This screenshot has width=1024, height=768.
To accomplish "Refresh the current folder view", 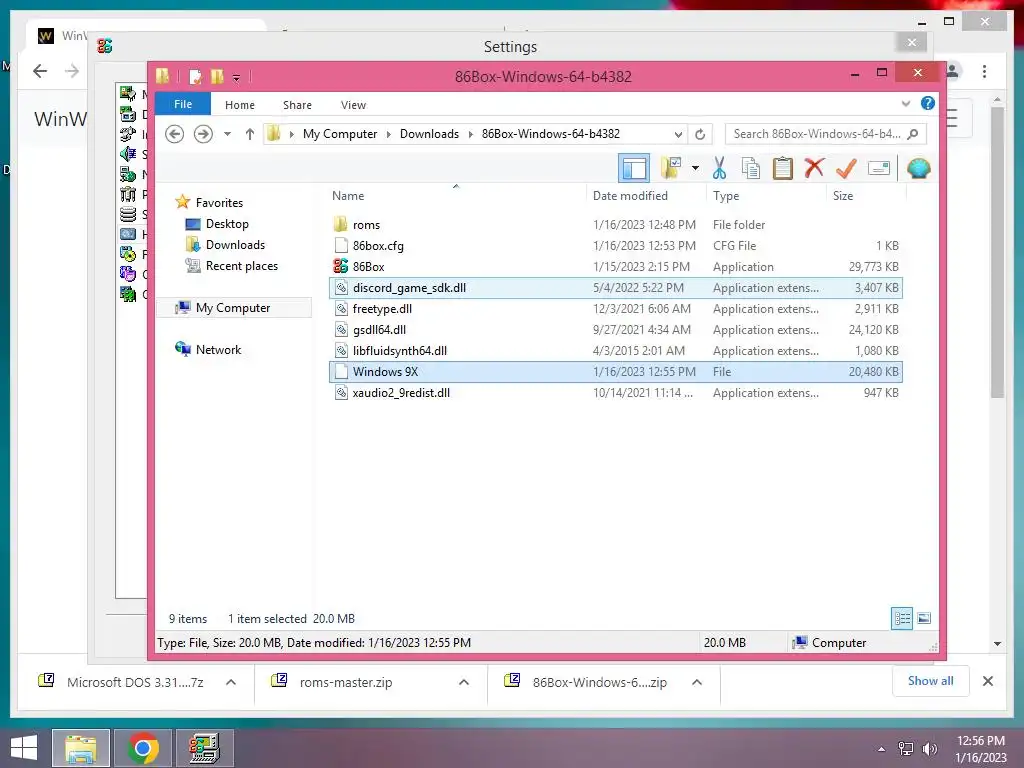I will point(700,134).
